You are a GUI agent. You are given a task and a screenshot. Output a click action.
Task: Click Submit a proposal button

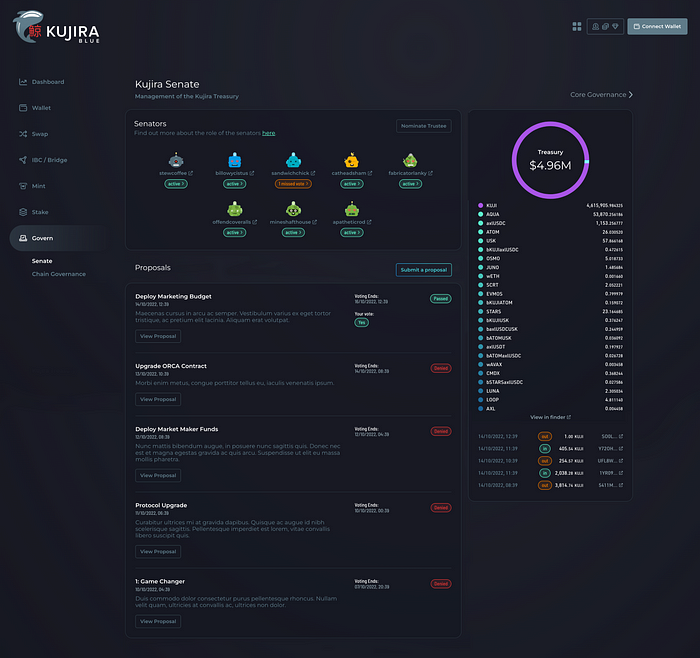[x=424, y=270]
